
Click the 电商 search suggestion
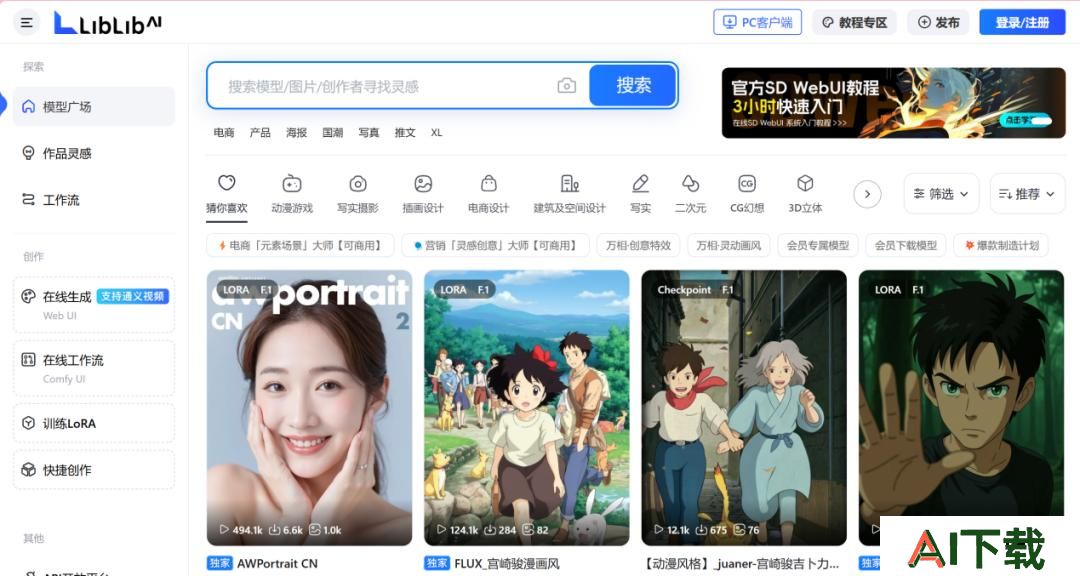(224, 132)
